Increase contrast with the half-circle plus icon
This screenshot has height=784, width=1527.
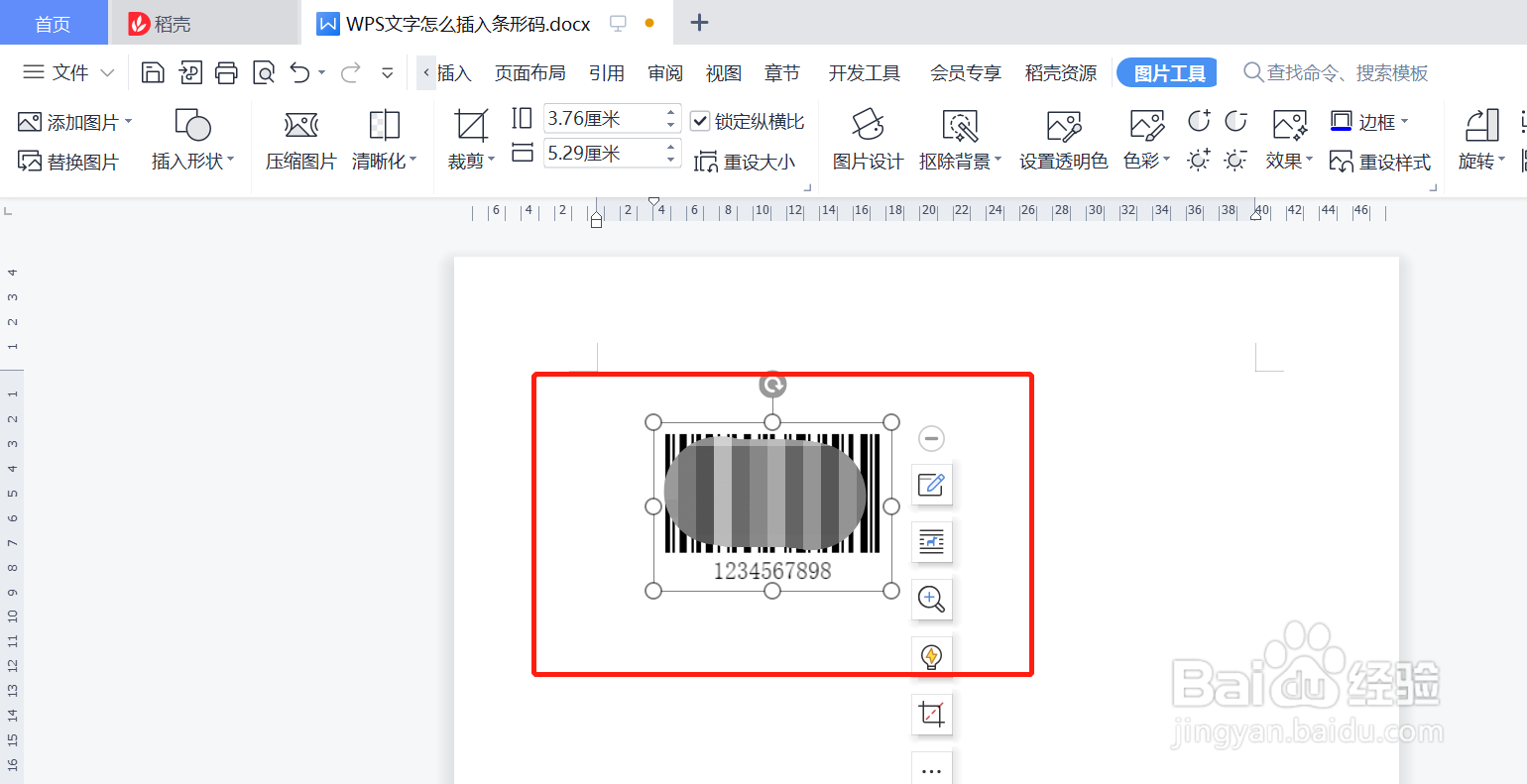1199,121
